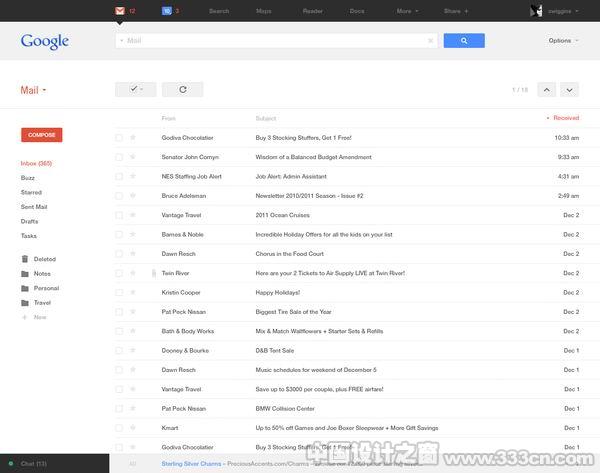The height and width of the screenshot is (473, 600).
Task: Star the Kmart email
Action: (x=133, y=427)
